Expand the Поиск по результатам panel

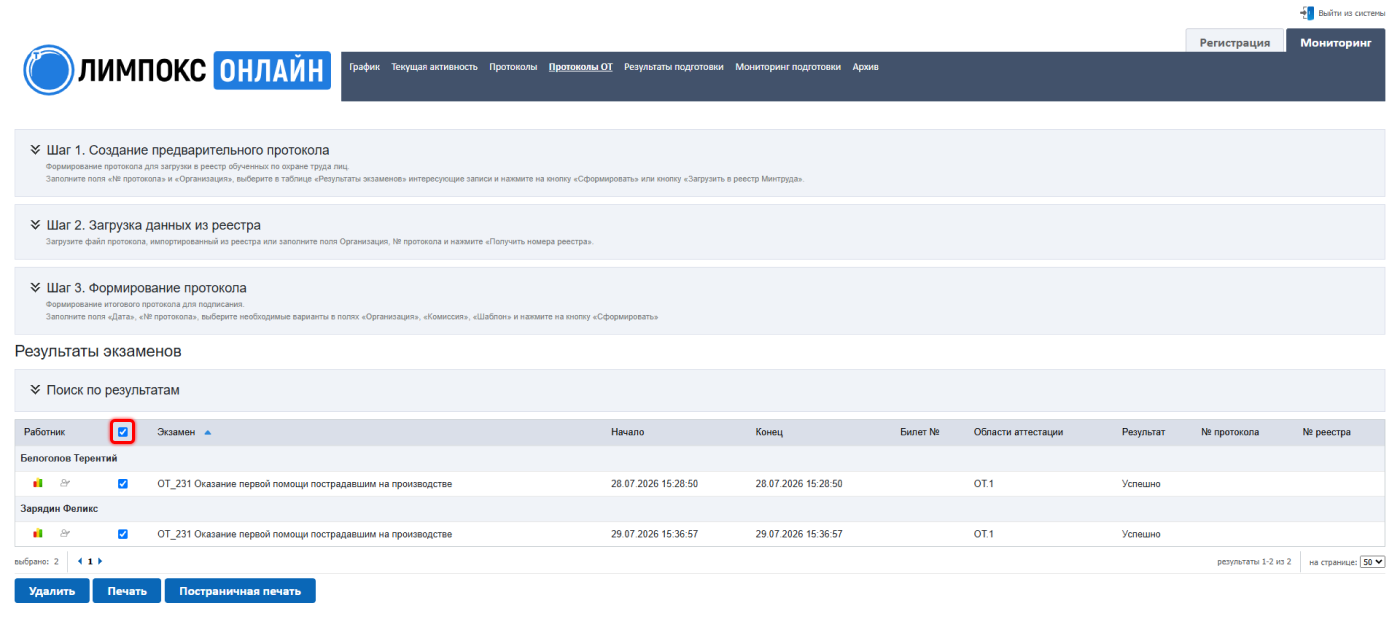(105, 390)
